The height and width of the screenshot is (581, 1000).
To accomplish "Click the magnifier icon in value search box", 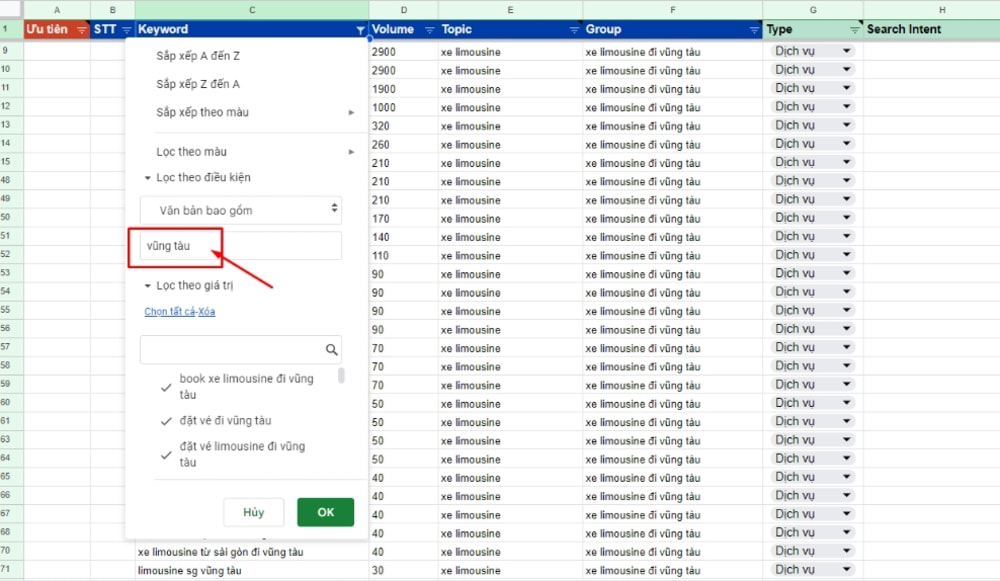I will click(332, 349).
